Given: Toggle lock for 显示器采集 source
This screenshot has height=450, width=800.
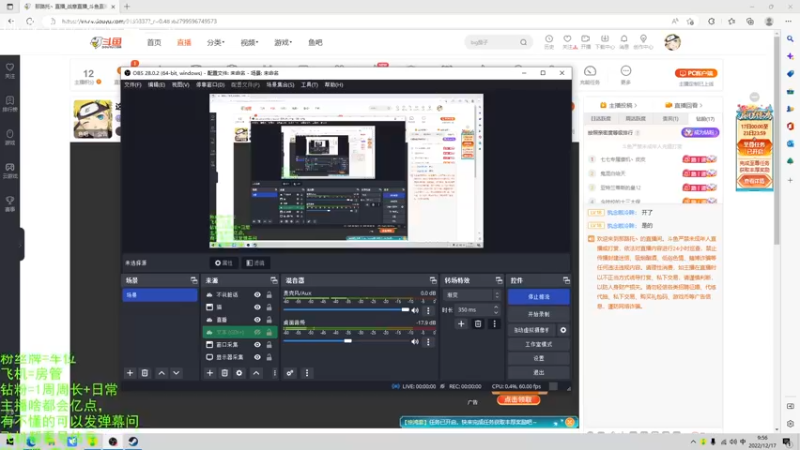Looking at the screenshot, I should (x=269, y=357).
